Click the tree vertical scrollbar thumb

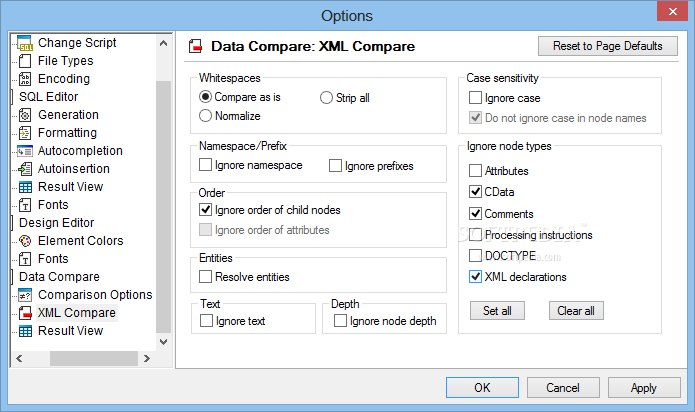coord(164,206)
